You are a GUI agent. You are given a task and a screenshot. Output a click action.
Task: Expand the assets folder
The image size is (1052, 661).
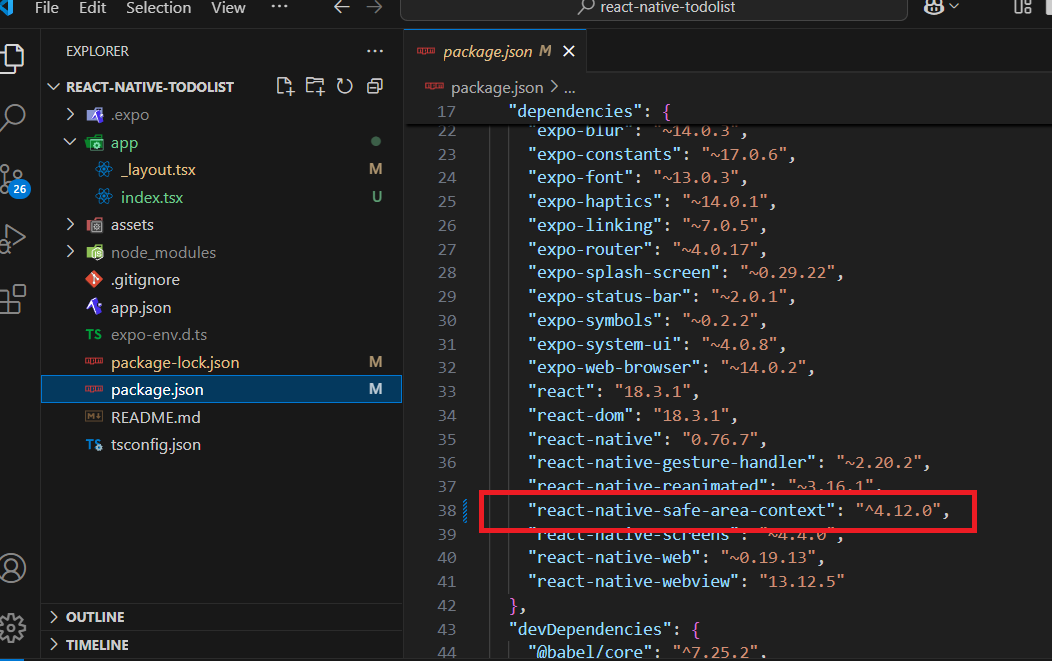[70, 225]
